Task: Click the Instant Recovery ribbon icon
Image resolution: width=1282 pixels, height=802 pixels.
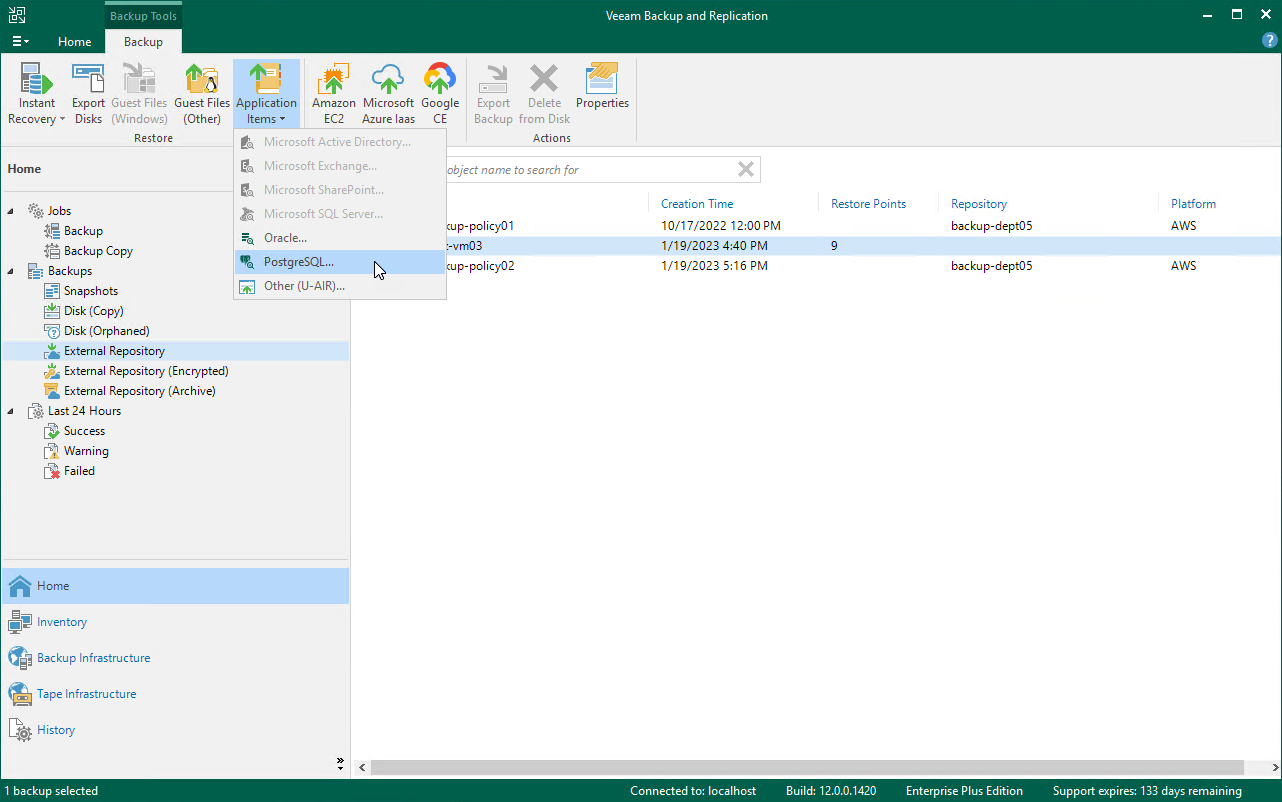Action: click(x=37, y=93)
